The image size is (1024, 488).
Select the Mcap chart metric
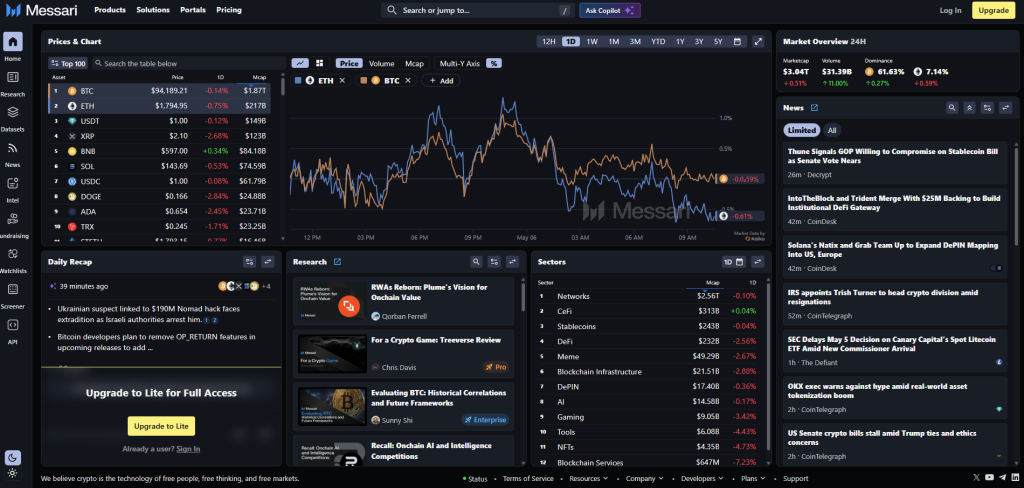click(x=415, y=63)
